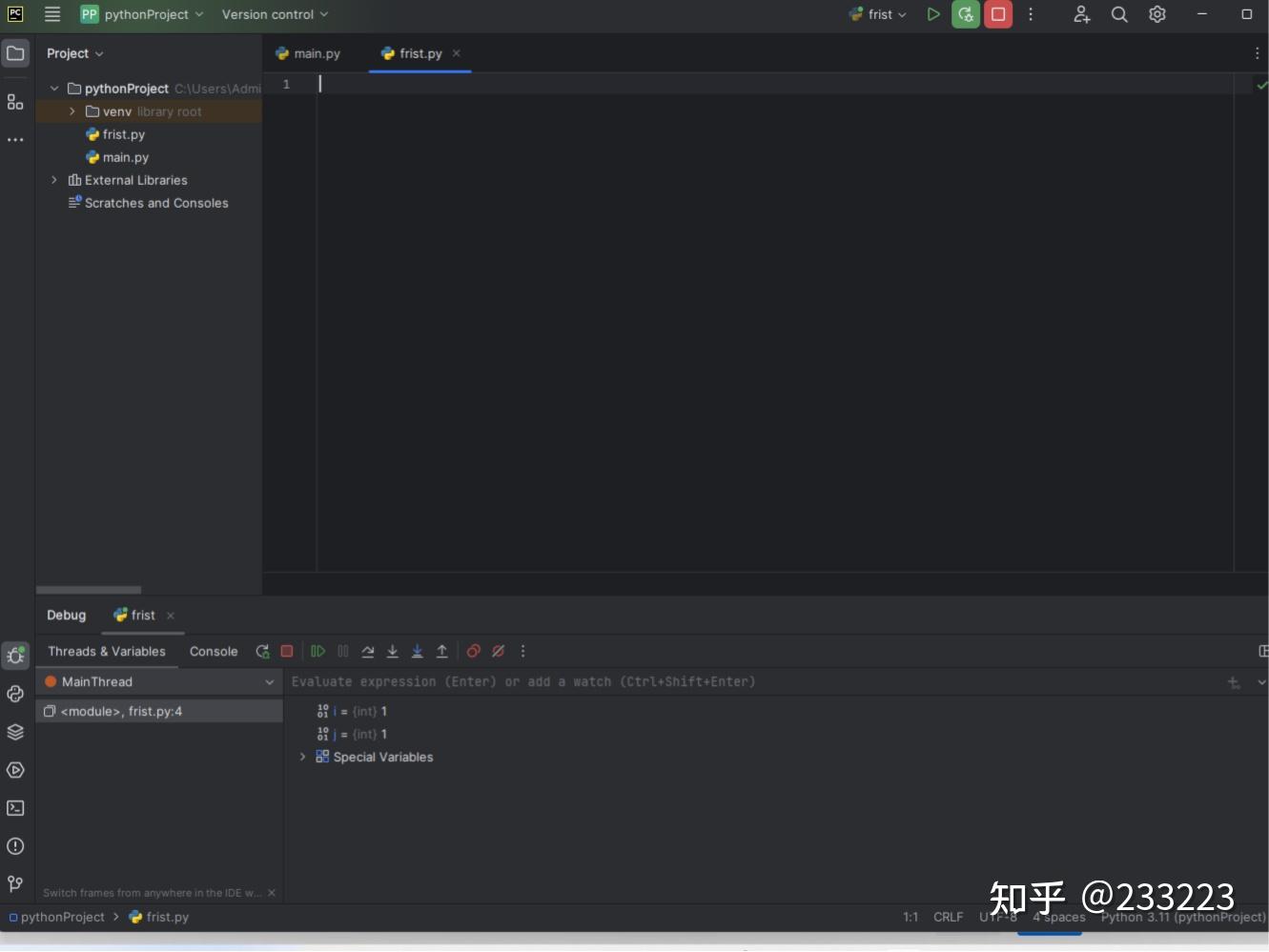Click the Evaluate expression input field
Screen dimensions: 1269x952
click(753, 682)
